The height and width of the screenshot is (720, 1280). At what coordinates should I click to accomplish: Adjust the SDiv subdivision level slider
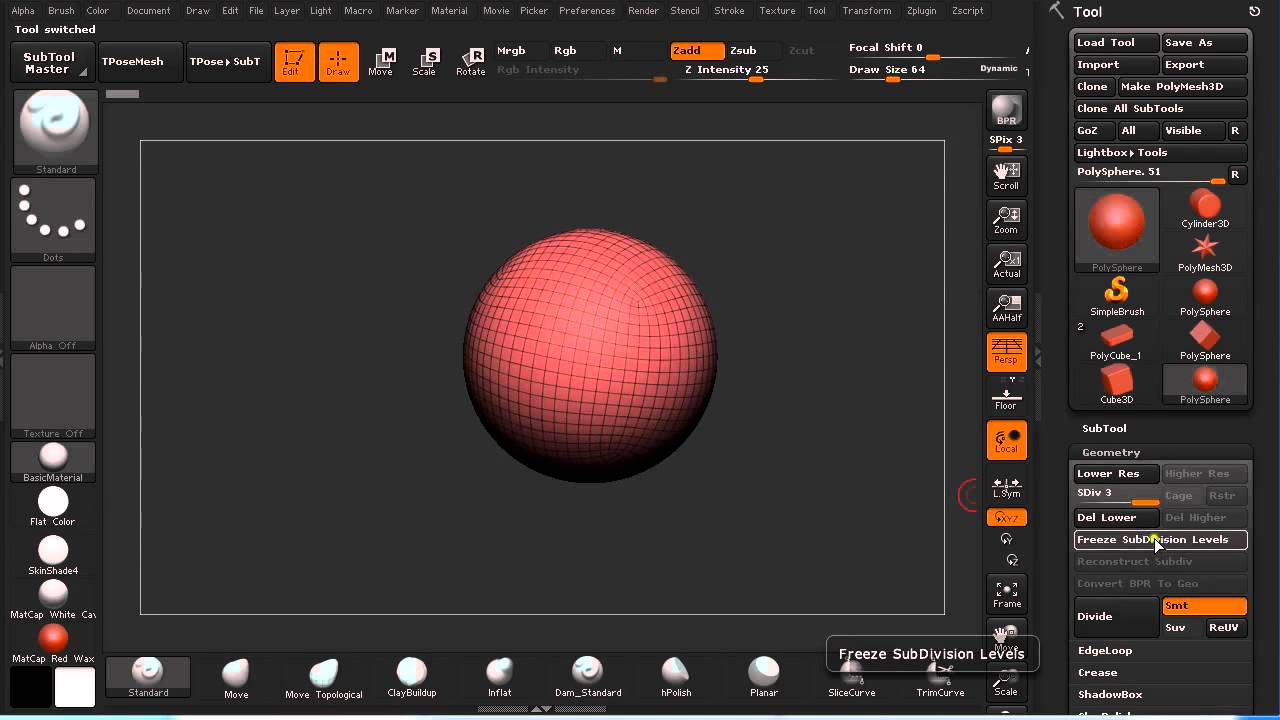1116,496
